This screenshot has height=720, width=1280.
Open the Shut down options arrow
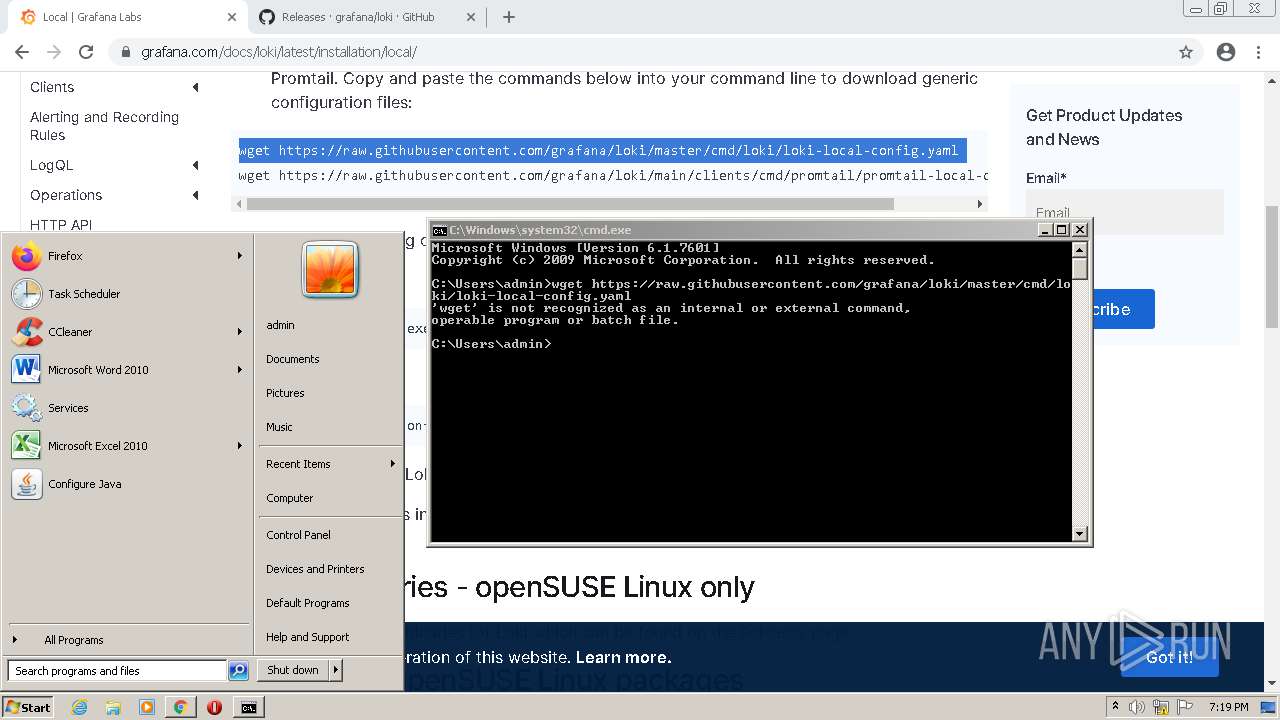point(336,670)
